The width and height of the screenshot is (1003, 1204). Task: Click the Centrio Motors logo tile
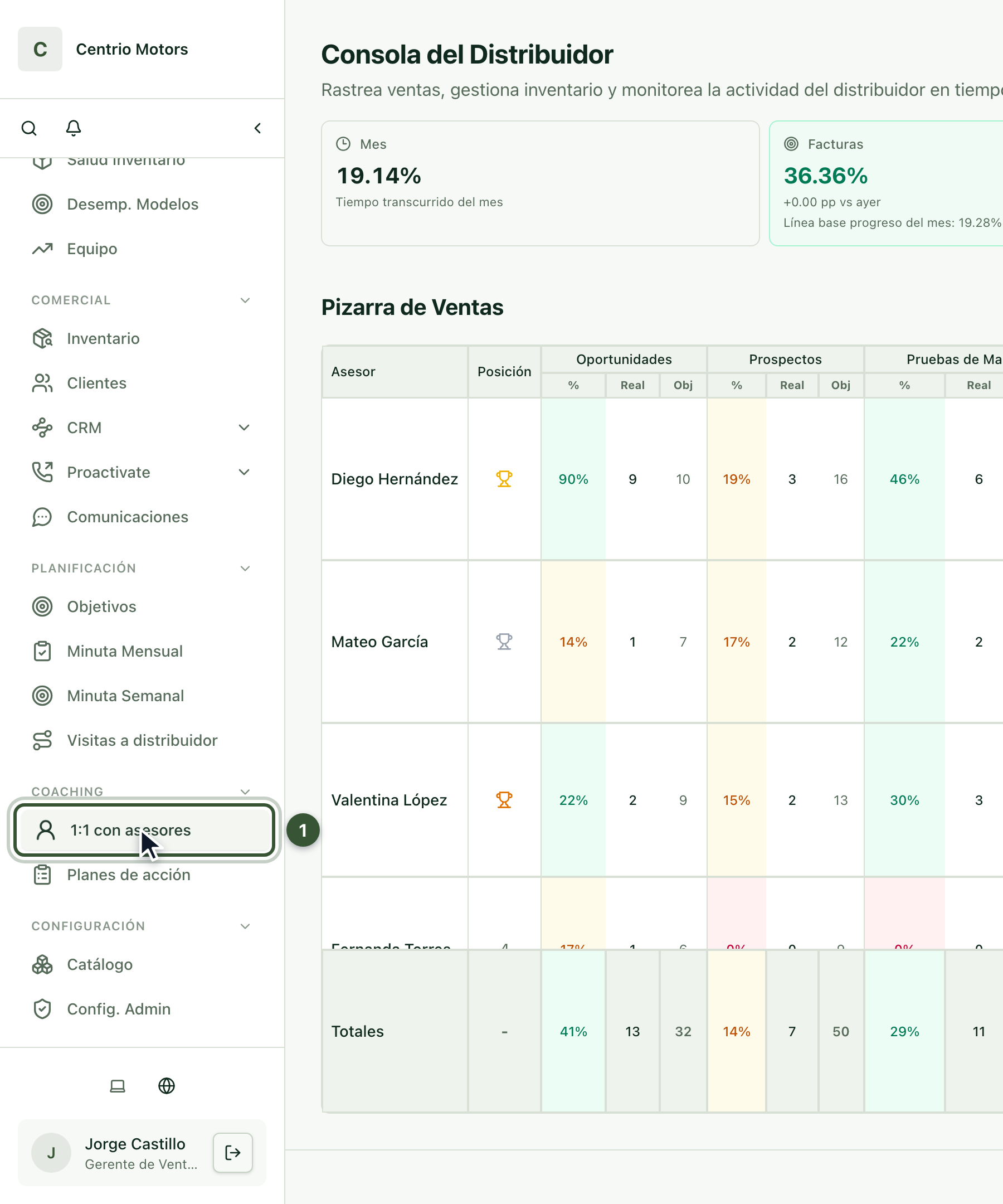(x=40, y=49)
